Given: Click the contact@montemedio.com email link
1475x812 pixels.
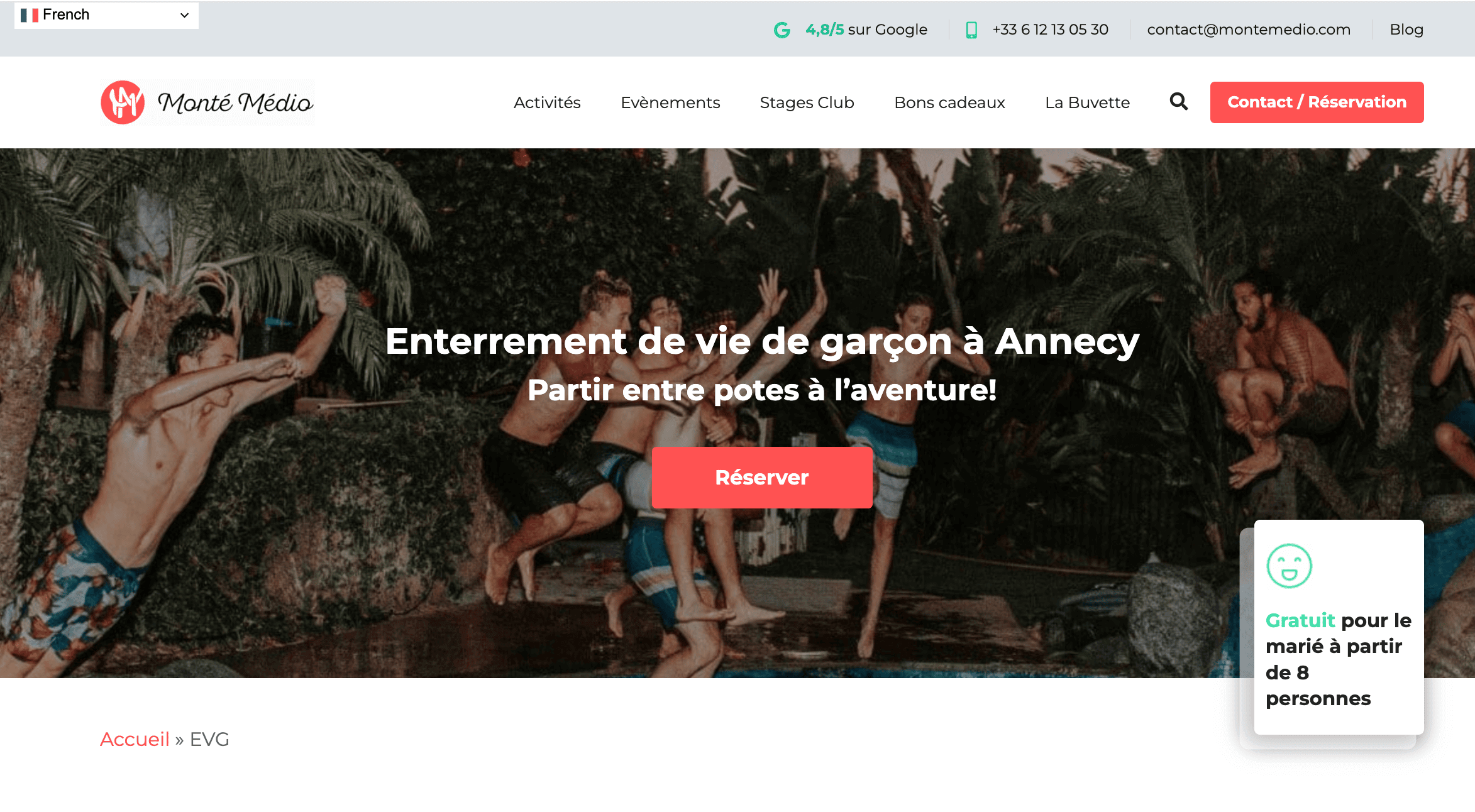Looking at the screenshot, I should pyautogui.click(x=1249, y=30).
